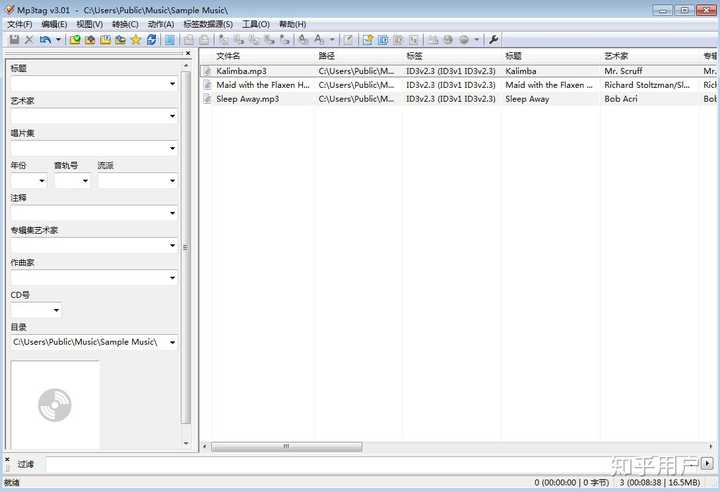Screen dimensions: 720x492
Task: Open the 转换(C) menu
Action: click(125, 24)
